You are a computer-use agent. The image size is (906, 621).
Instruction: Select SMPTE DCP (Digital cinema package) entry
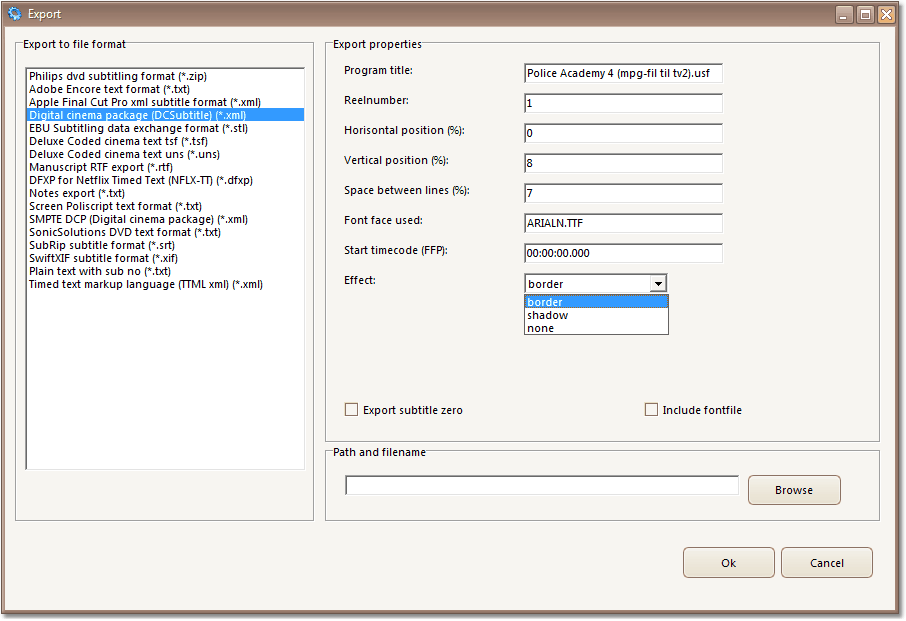[165, 219]
